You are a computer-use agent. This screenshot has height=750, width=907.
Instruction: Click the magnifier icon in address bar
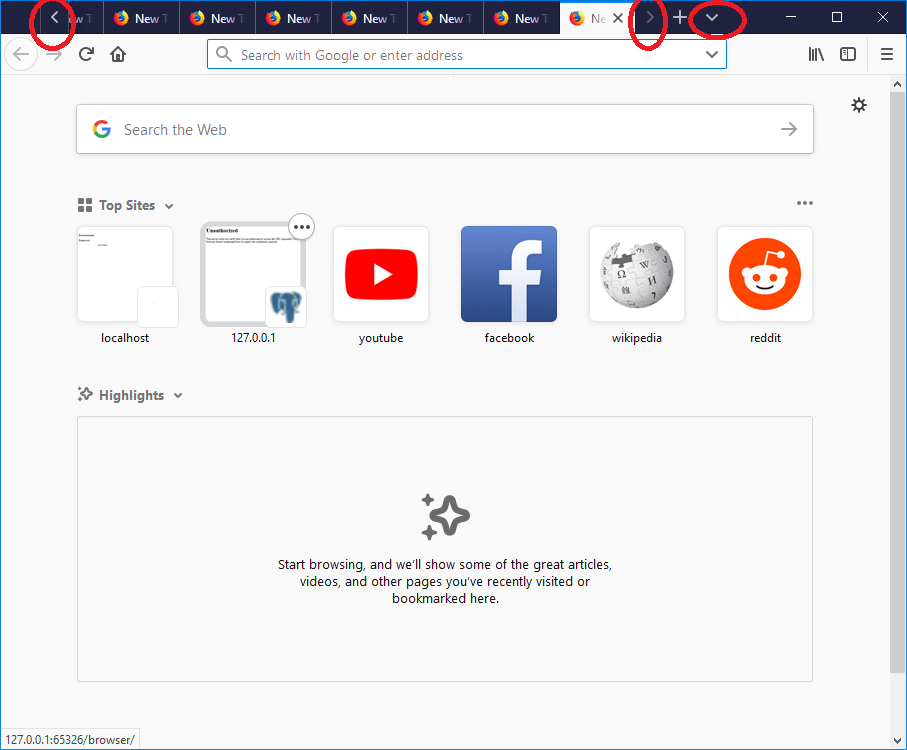coord(223,54)
